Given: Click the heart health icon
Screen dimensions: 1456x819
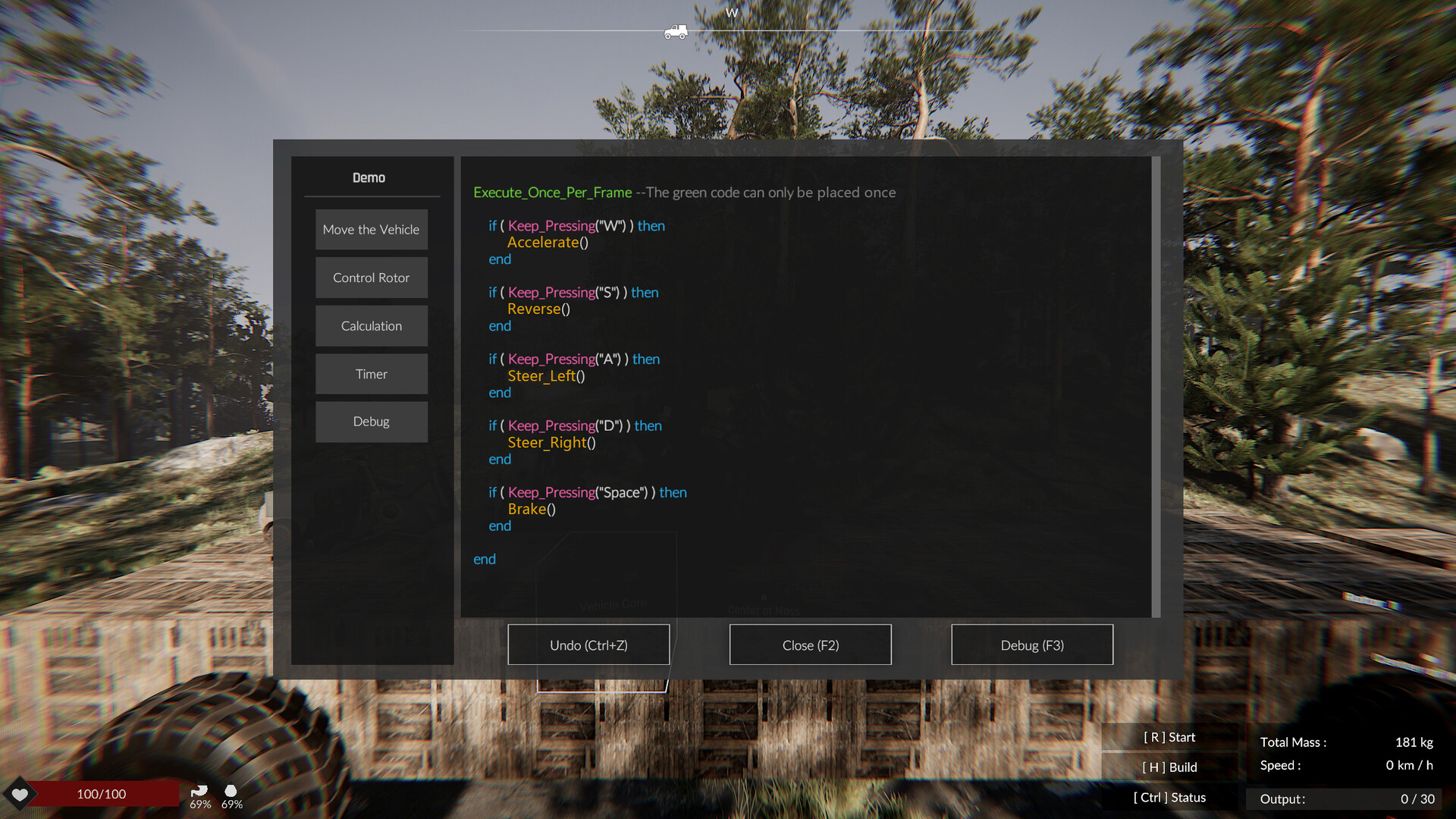Looking at the screenshot, I should click(20, 794).
